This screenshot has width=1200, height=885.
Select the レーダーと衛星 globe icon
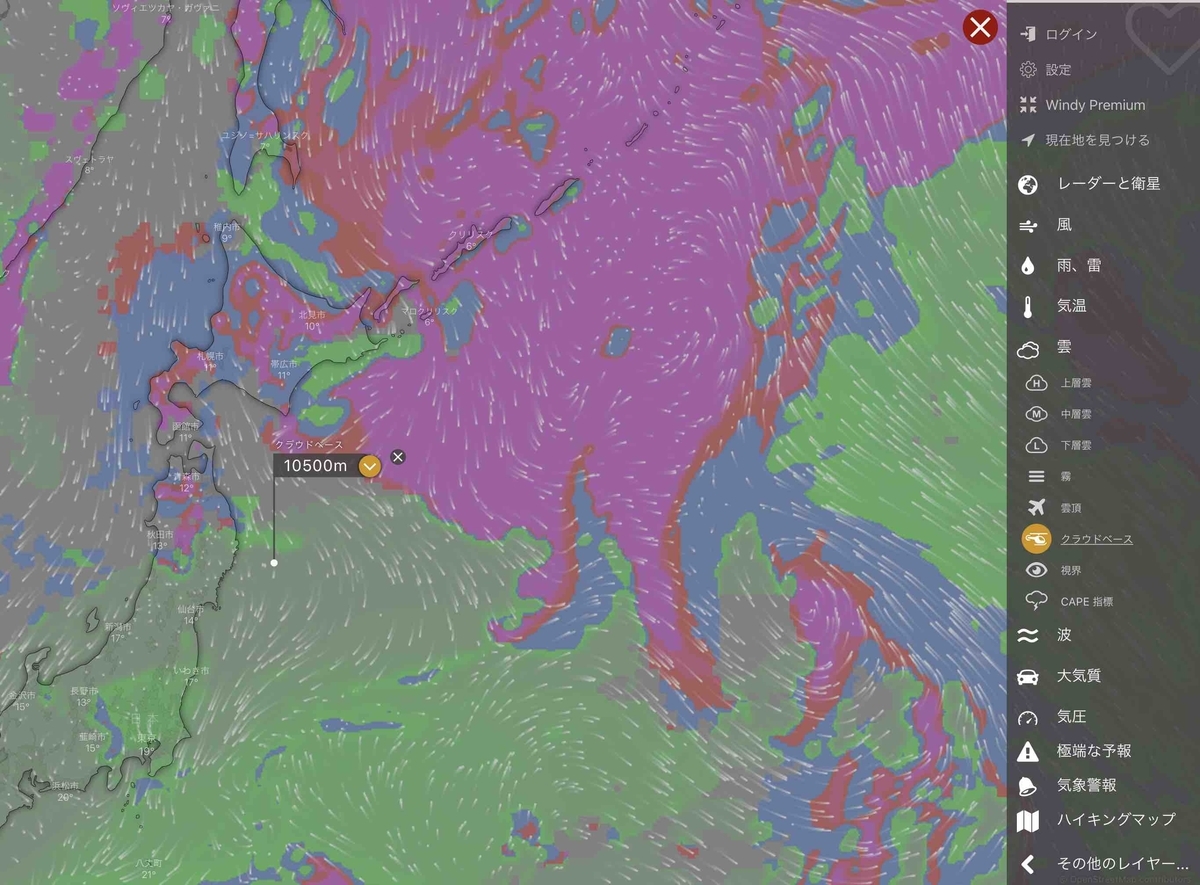[x=1028, y=184]
